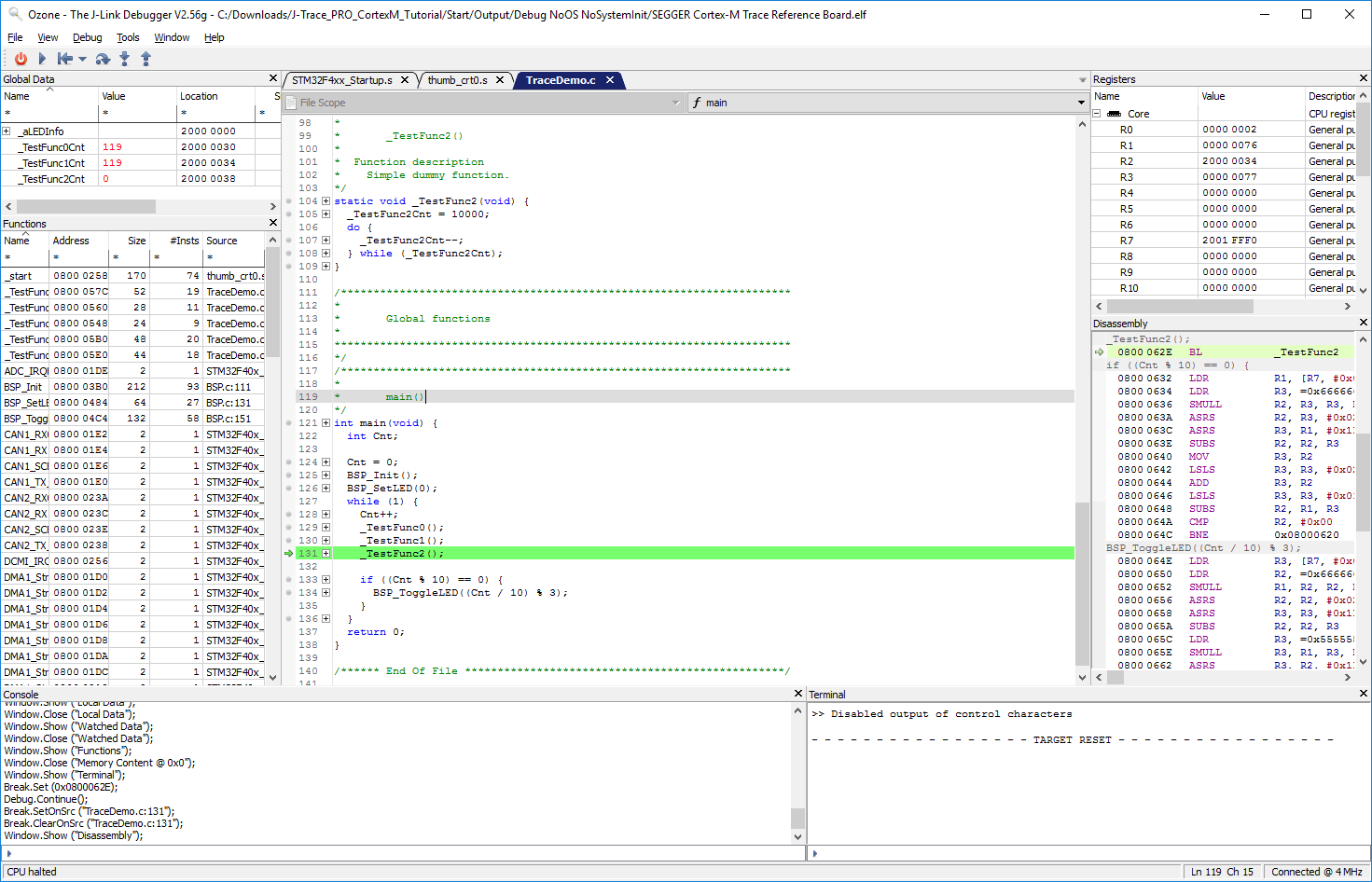Click the red power icon to stop debugging
This screenshot has height=882, width=1372.
pos(21,59)
